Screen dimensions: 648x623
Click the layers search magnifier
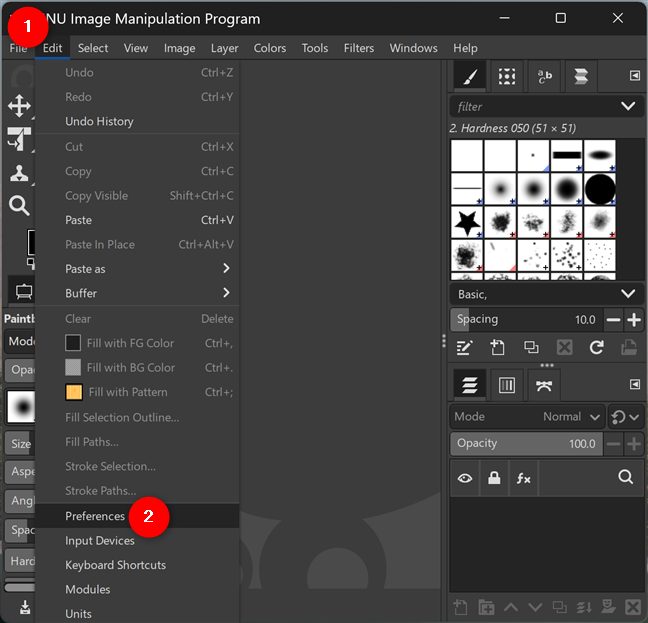(x=626, y=477)
